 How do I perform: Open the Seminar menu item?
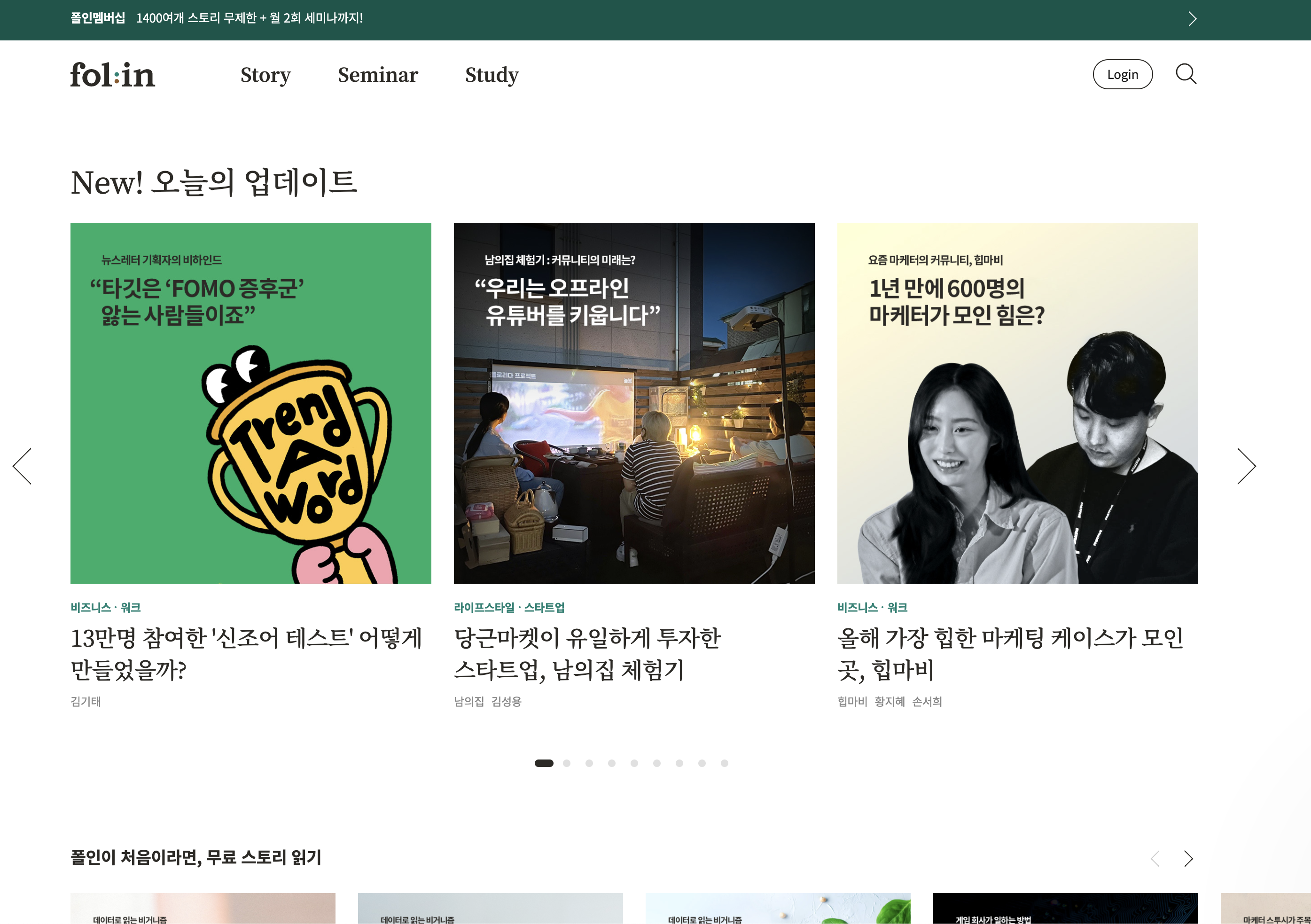[x=377, y=75]
